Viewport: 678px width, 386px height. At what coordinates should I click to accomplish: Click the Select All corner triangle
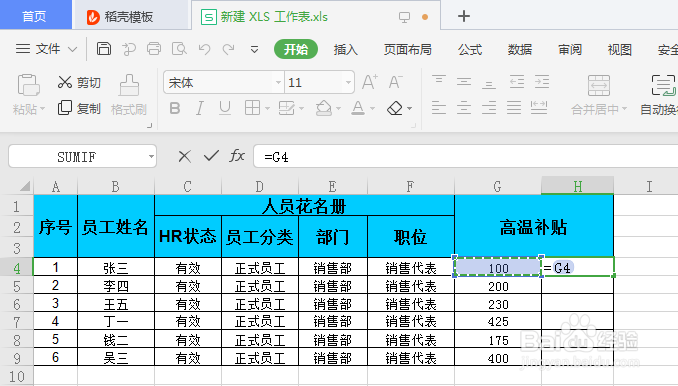pyautogui.click(x=25, y=186)
